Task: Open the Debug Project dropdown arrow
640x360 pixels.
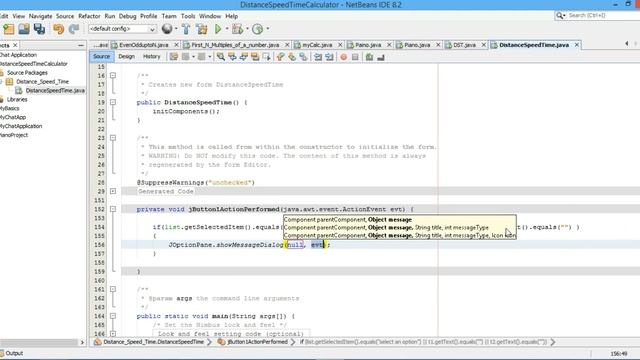Action: [x=247, y=29]
